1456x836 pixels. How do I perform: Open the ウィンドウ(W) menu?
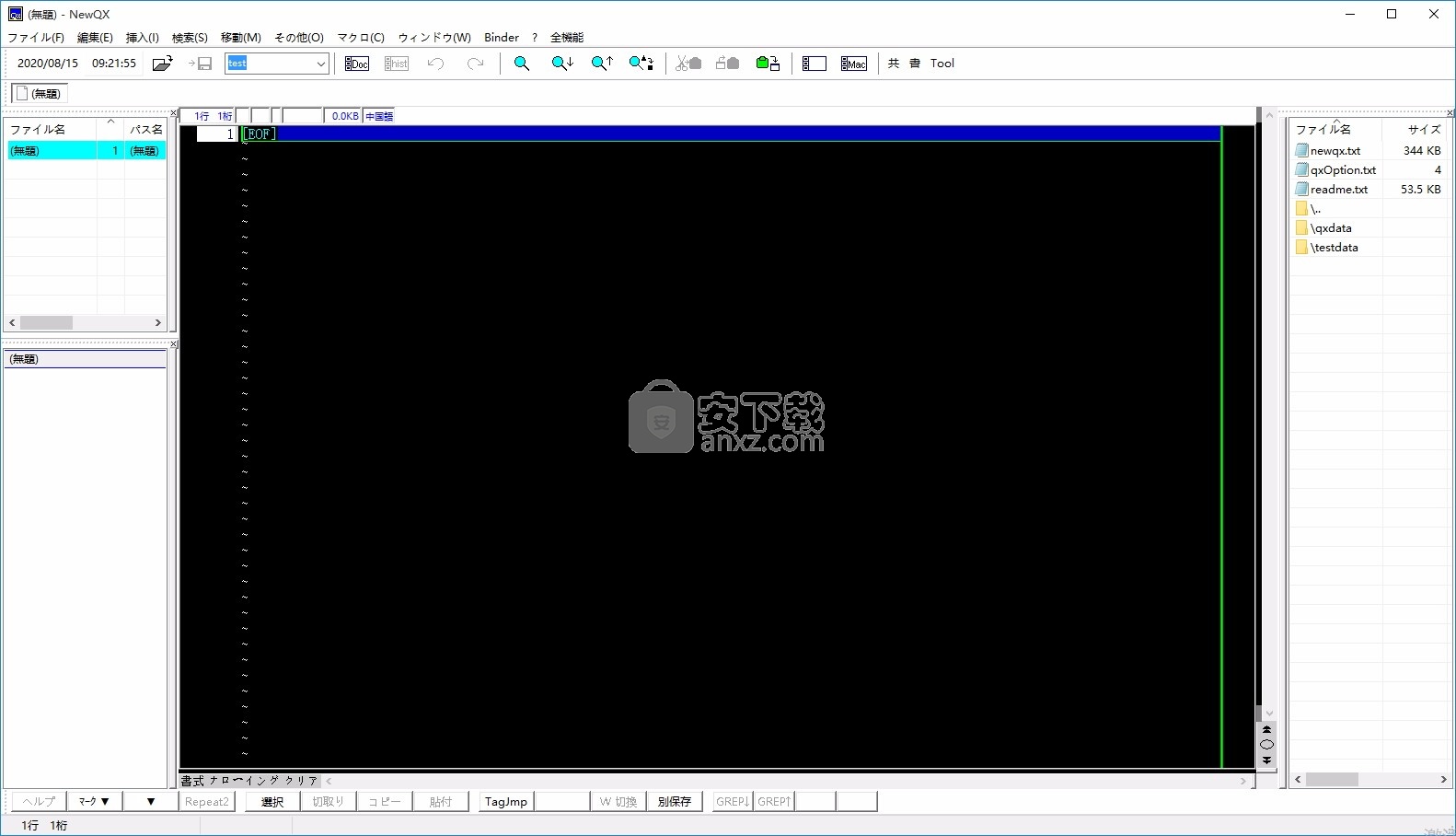coord(434,38)
